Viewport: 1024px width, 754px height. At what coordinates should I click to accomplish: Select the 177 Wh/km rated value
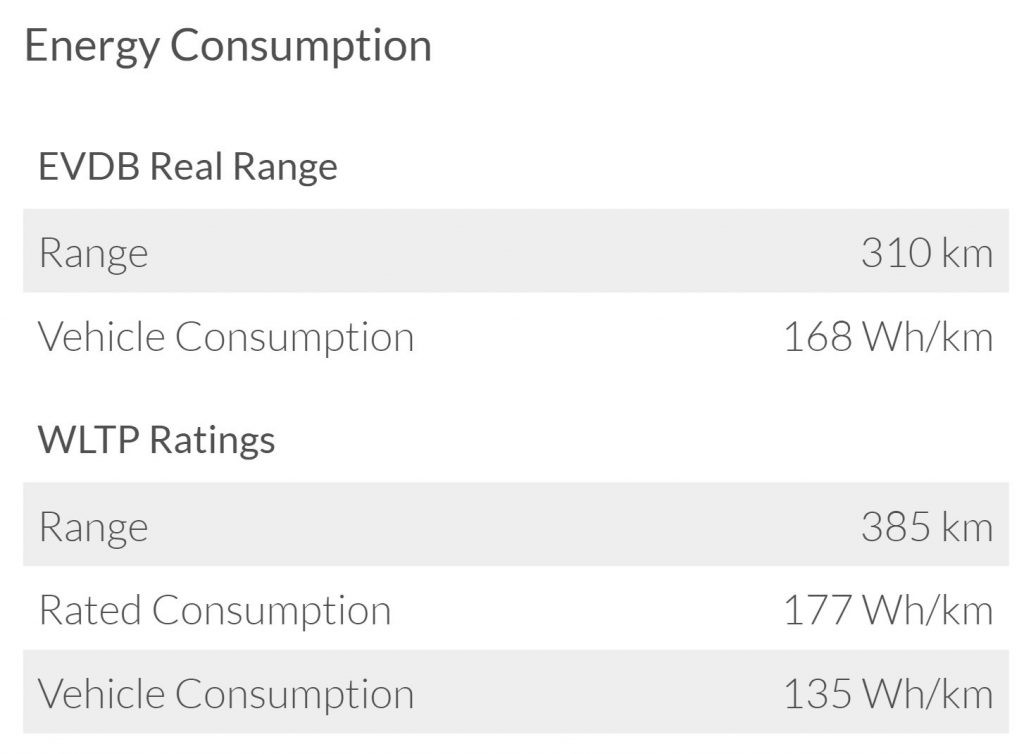(x=888, y=610)
